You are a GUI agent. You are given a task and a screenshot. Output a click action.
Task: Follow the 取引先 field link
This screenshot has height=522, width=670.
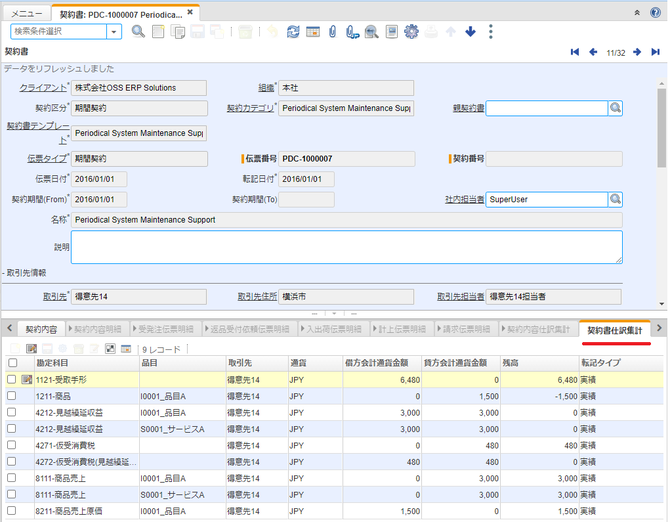click(55, 296)
